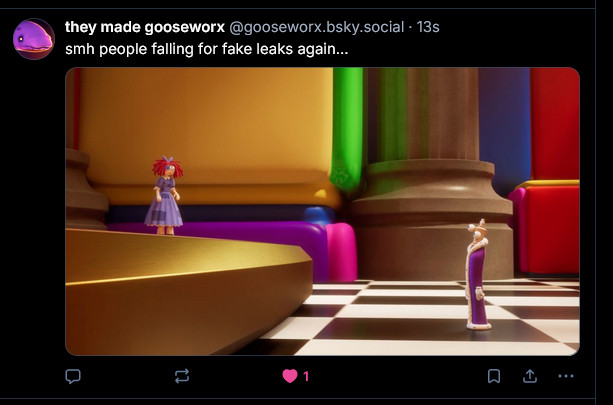The image size is (613, 405).
Task: Share post using upload arrow icon
Action: click(x=529, y=376)
